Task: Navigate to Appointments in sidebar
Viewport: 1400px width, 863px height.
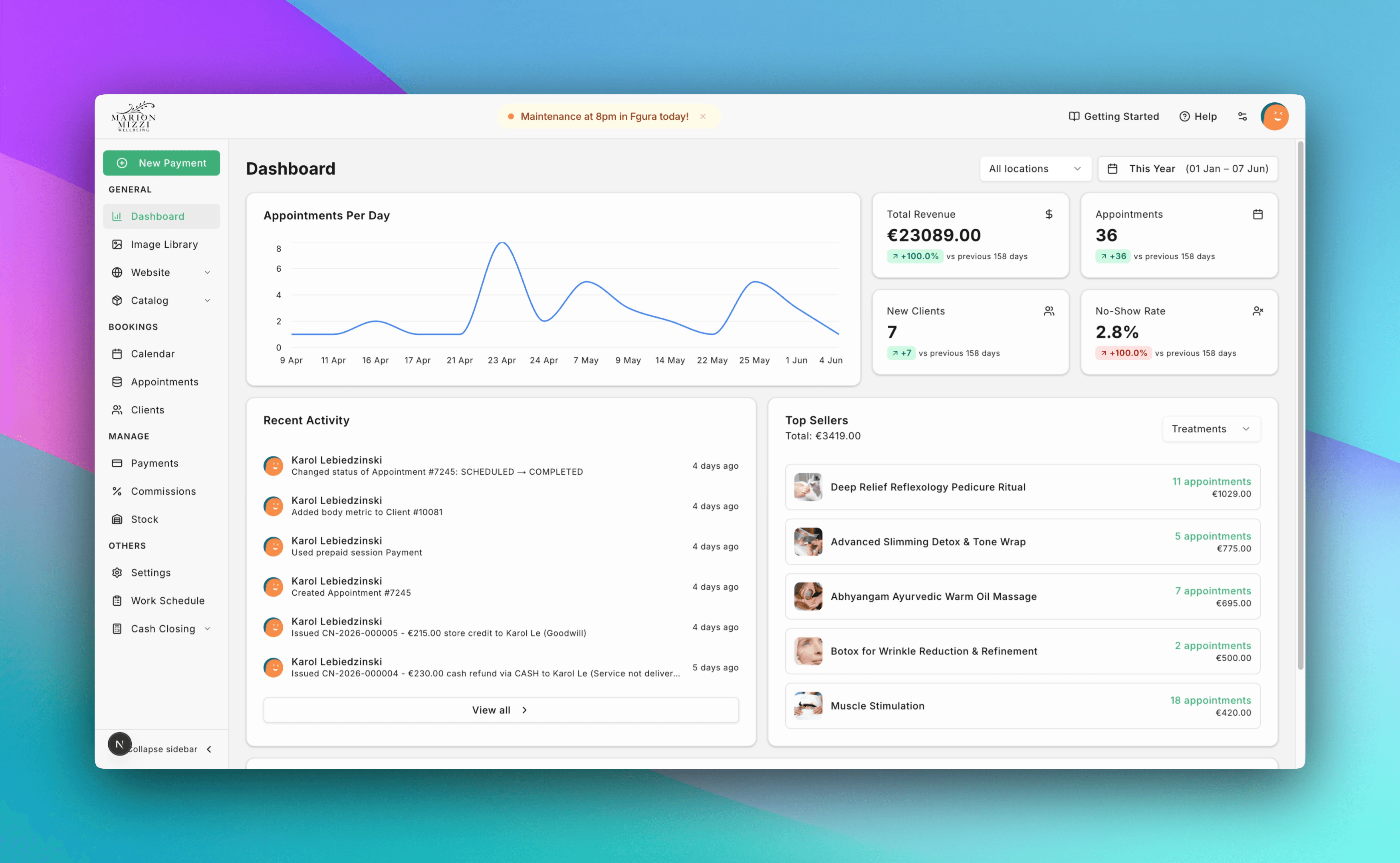Action: pyautogui.click(x=161, y=382)
